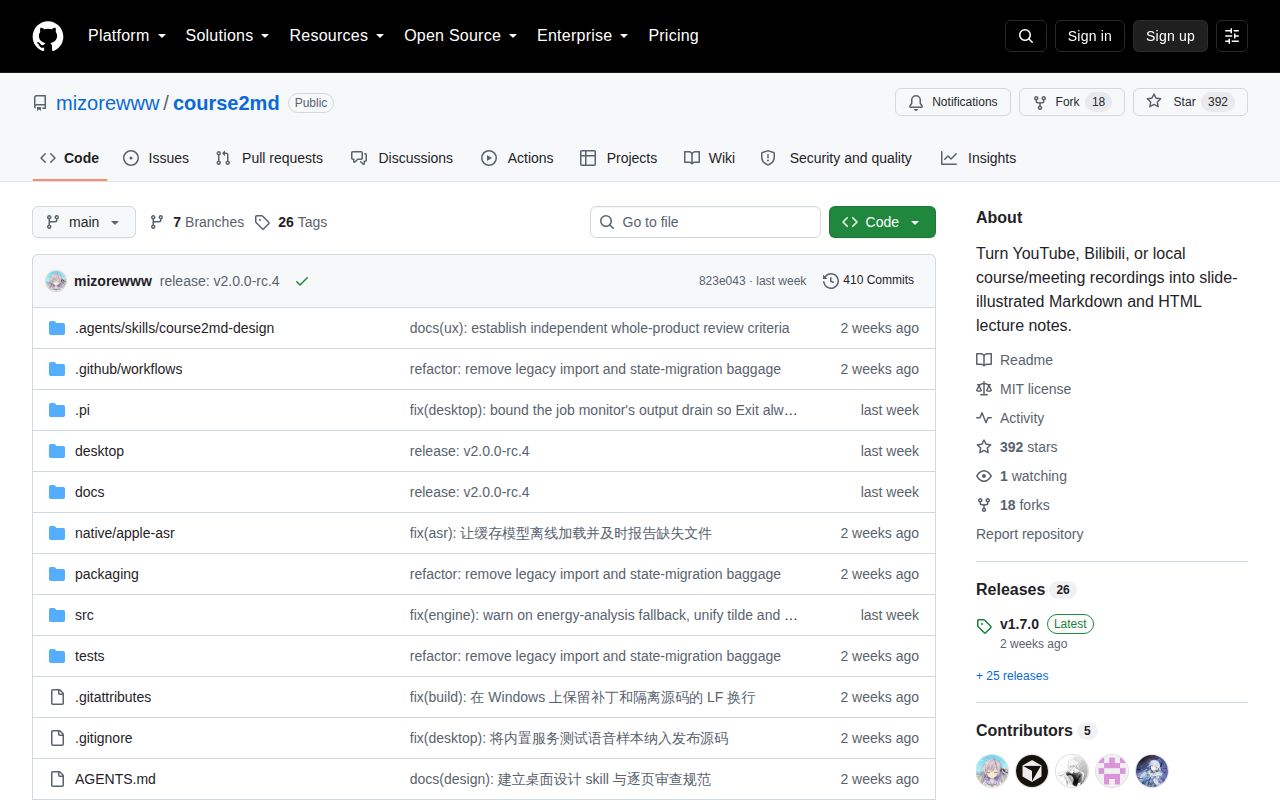Switch to the Issues tab

pyautogui.click(x=156, y=158)
